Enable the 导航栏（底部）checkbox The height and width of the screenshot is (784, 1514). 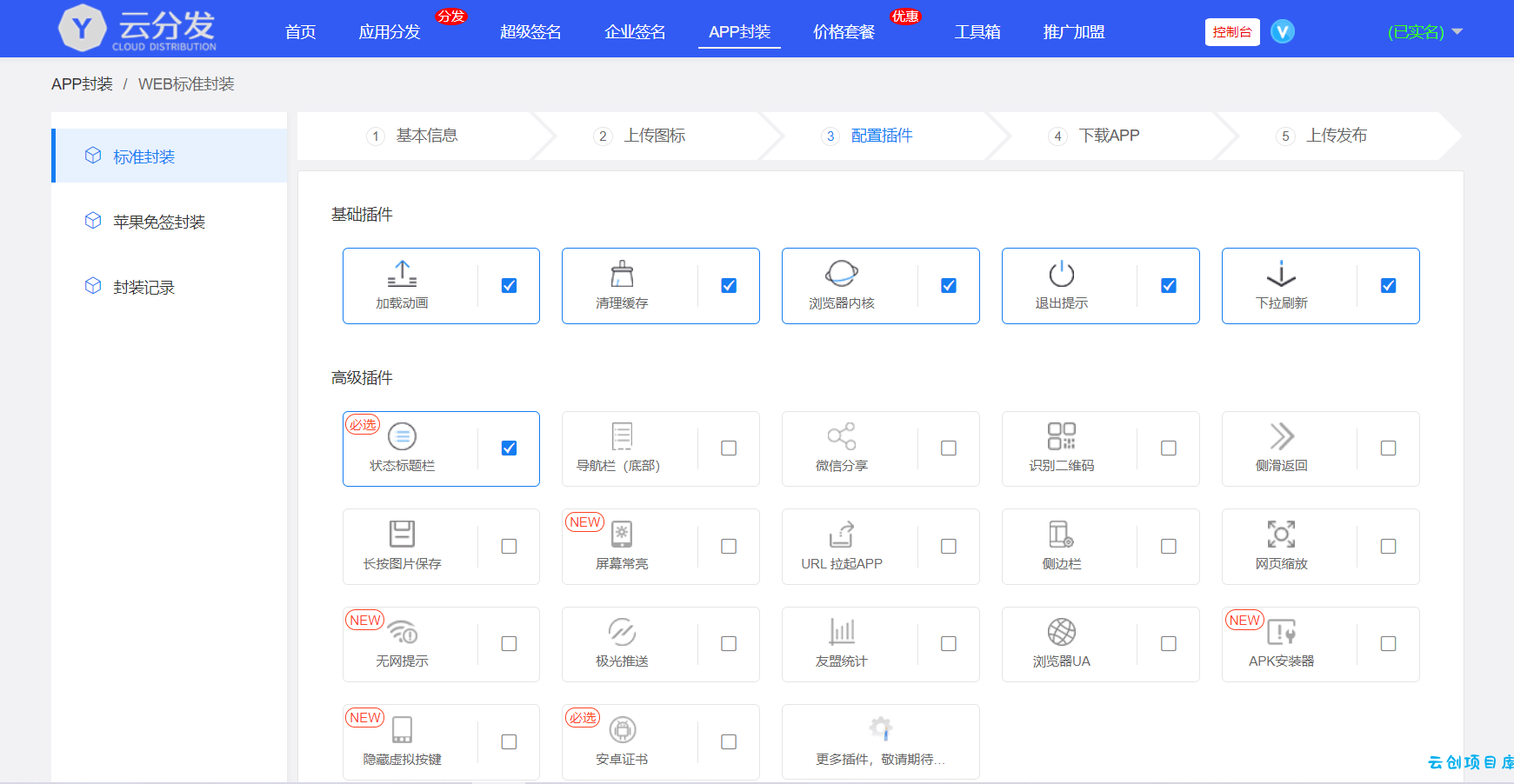click(x=729, y=448)
